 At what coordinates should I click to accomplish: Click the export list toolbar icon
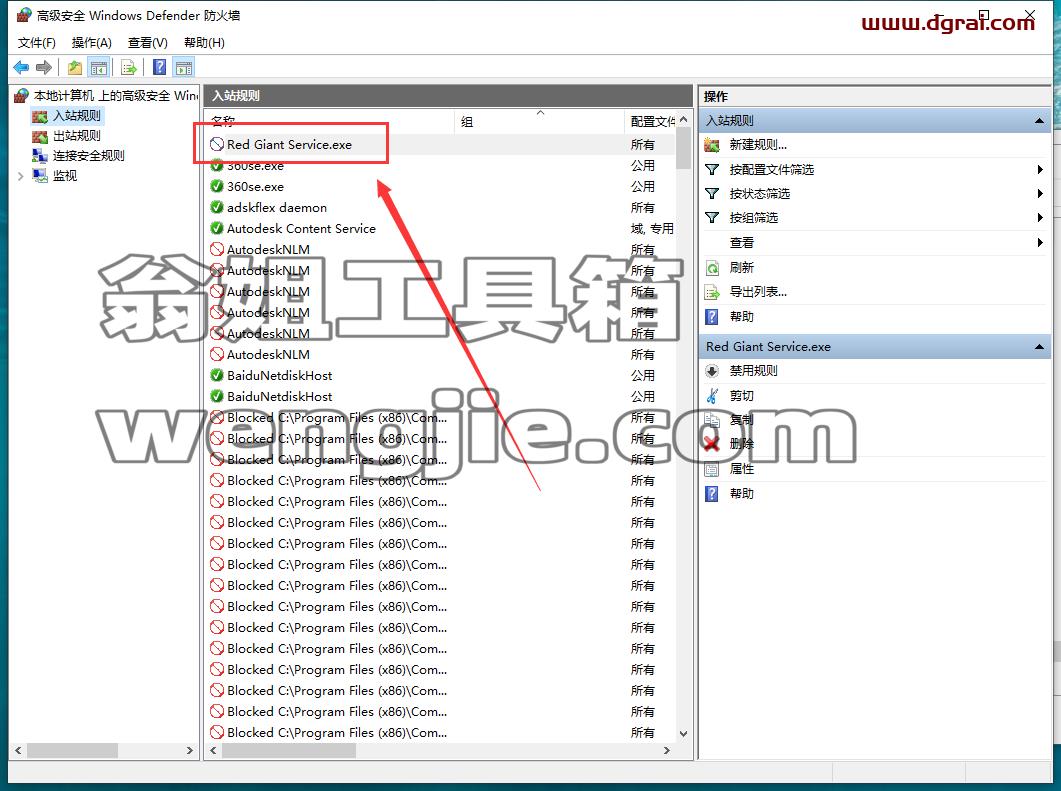click(x=128, y=68)
